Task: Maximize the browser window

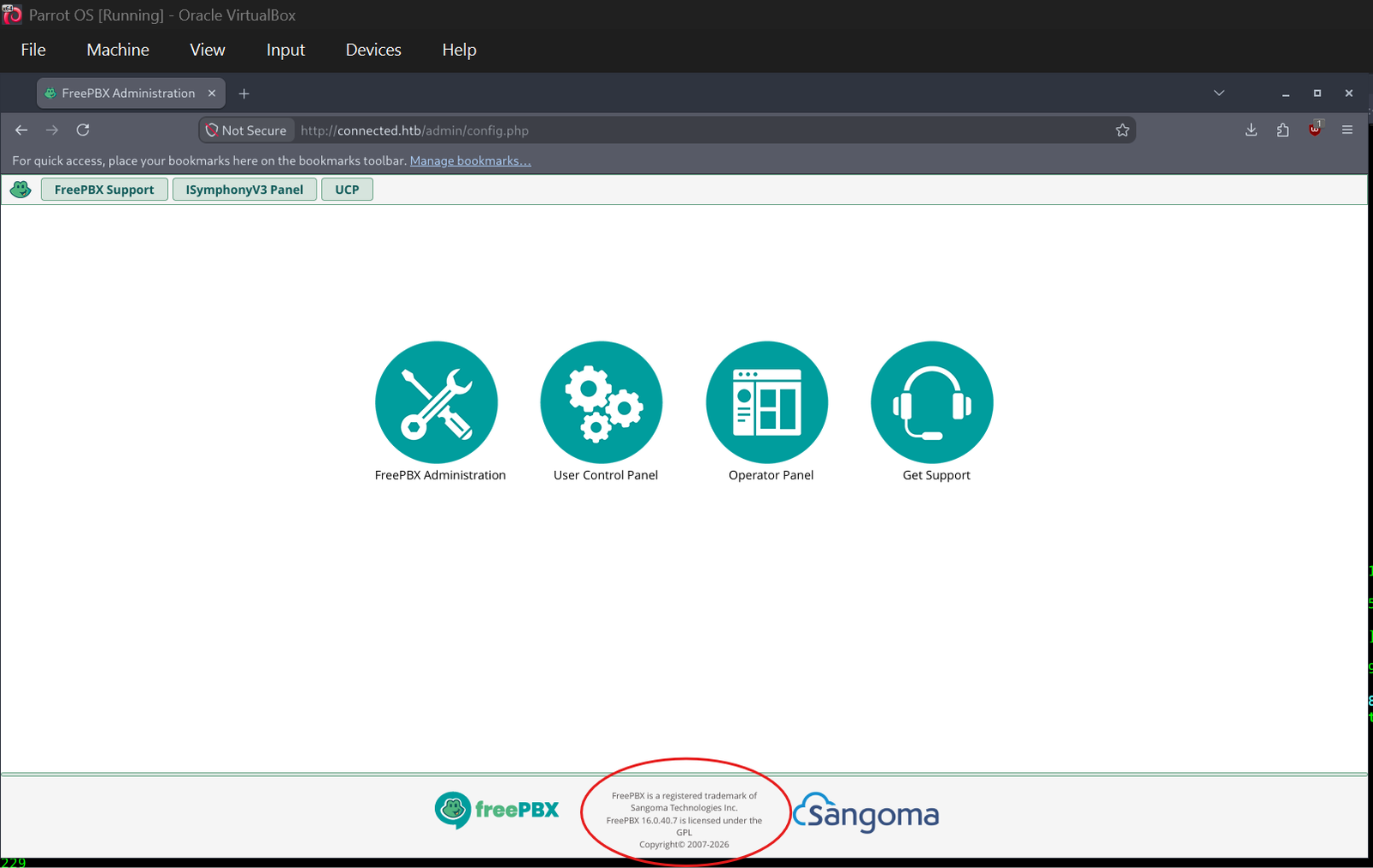Action: (x=1317, y=93)
